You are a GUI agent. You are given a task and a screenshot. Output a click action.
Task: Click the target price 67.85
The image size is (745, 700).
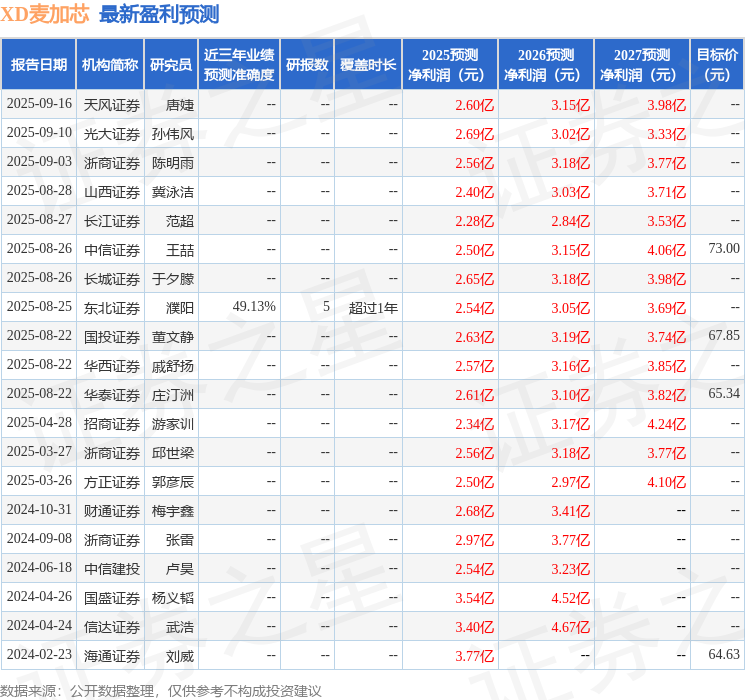(724, 336)
